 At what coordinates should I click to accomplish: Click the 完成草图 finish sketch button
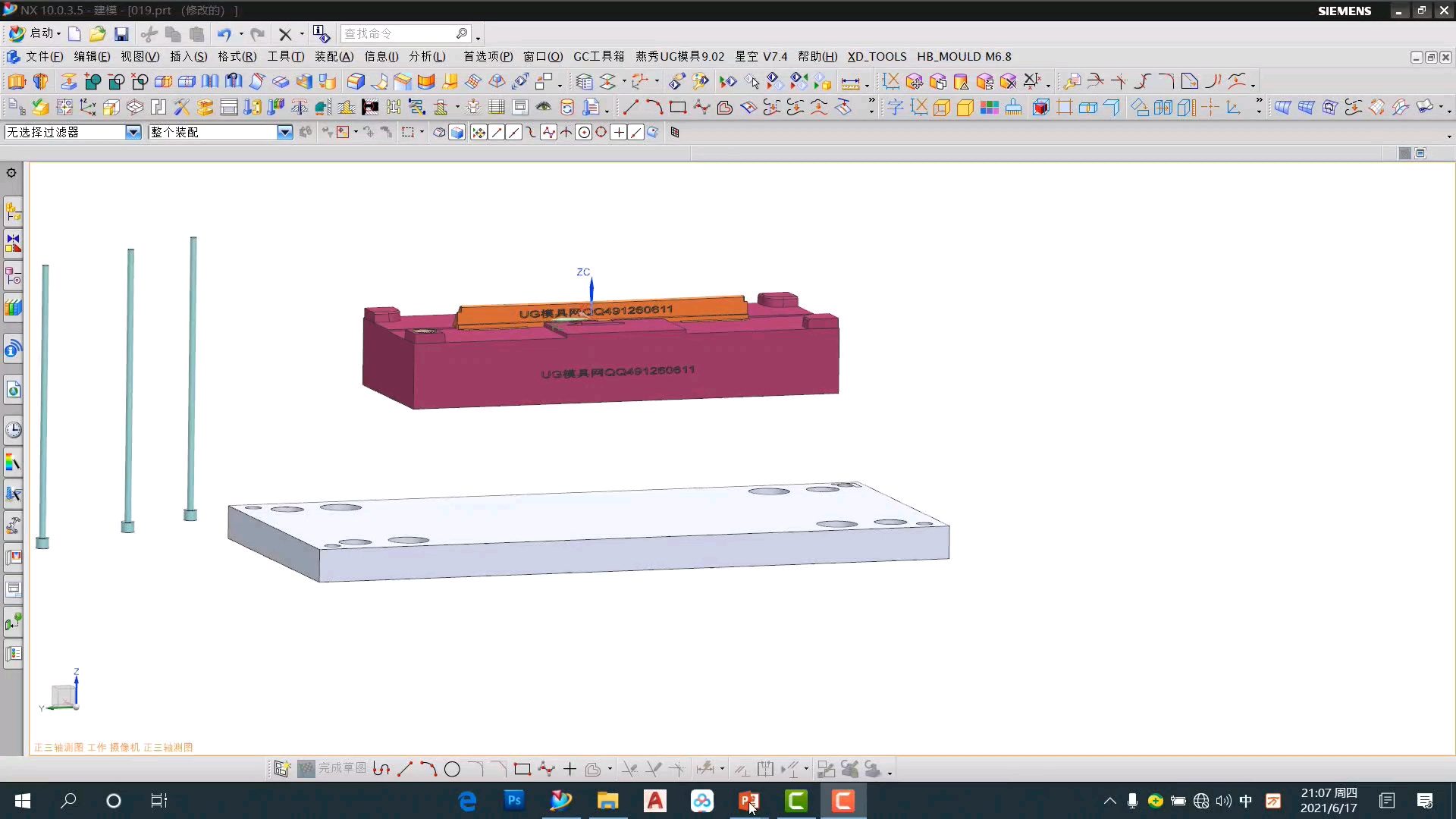(333, 769)
